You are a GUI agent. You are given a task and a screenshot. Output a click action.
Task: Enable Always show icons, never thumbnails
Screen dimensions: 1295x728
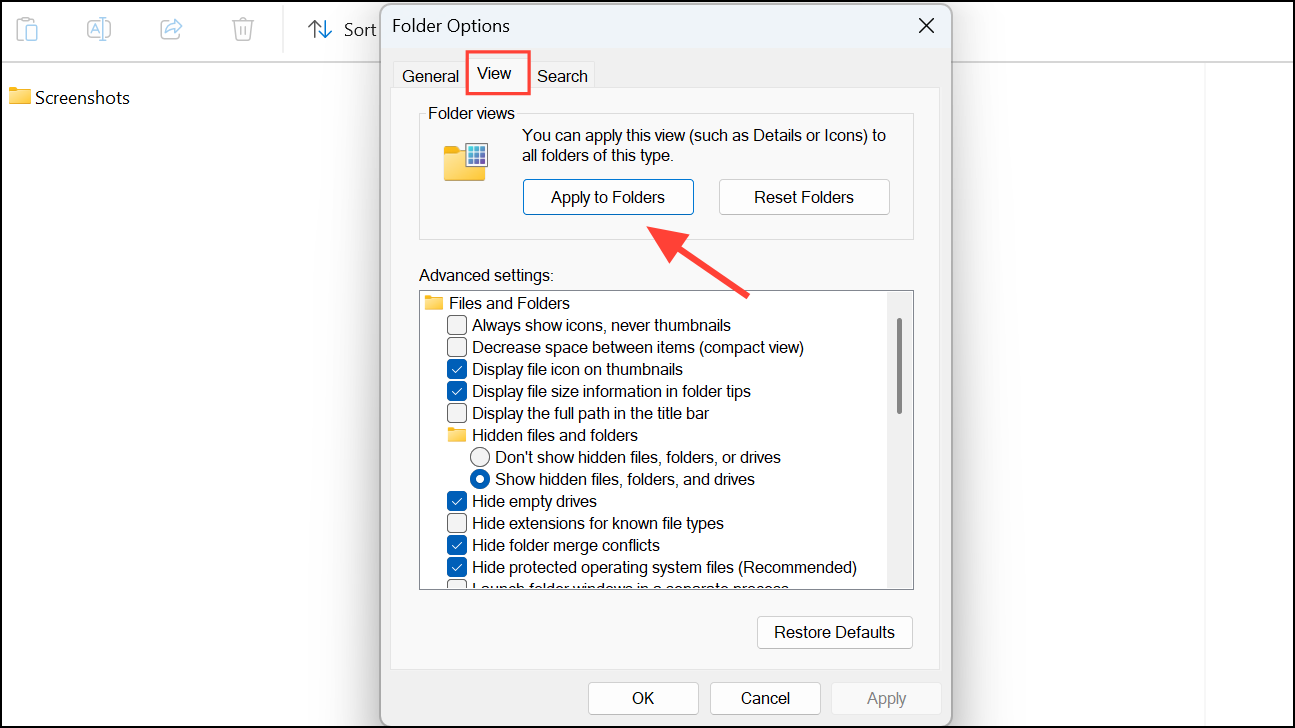click(457, 325)
